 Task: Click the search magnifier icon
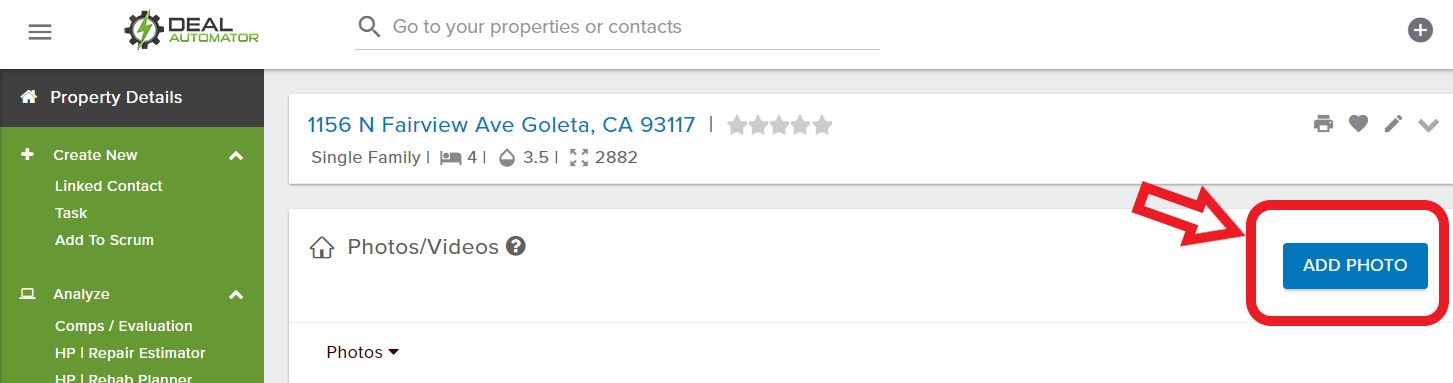click(370, 27)
